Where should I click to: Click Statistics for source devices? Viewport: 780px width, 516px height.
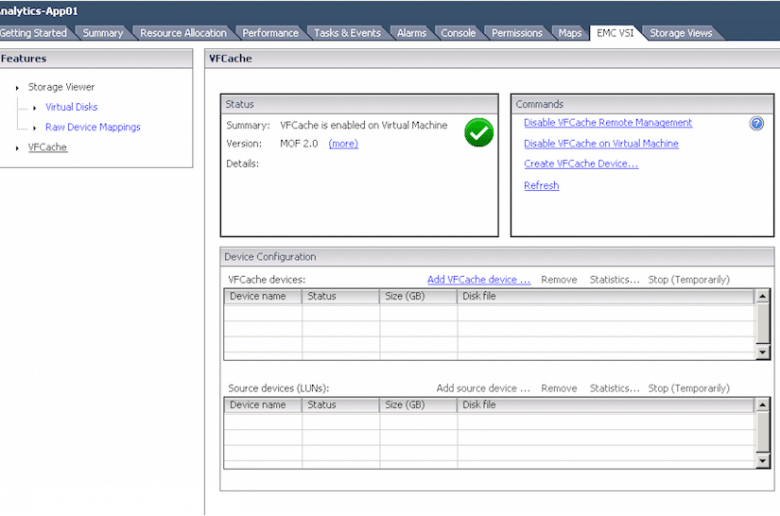pos(614,388)
